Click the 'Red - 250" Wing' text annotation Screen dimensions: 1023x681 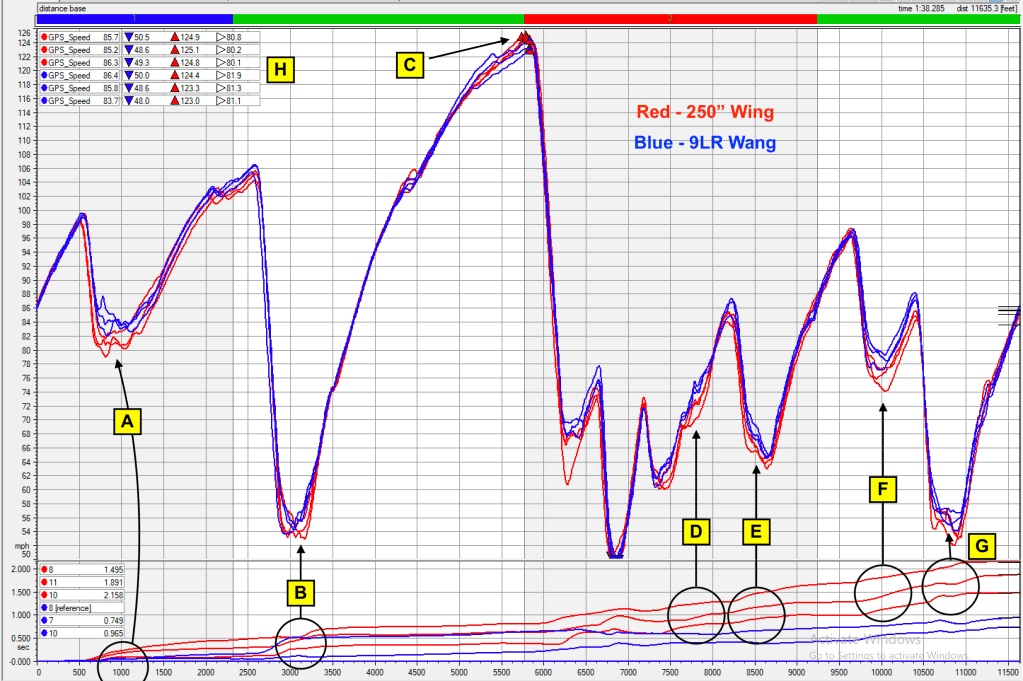coord(705,112)
